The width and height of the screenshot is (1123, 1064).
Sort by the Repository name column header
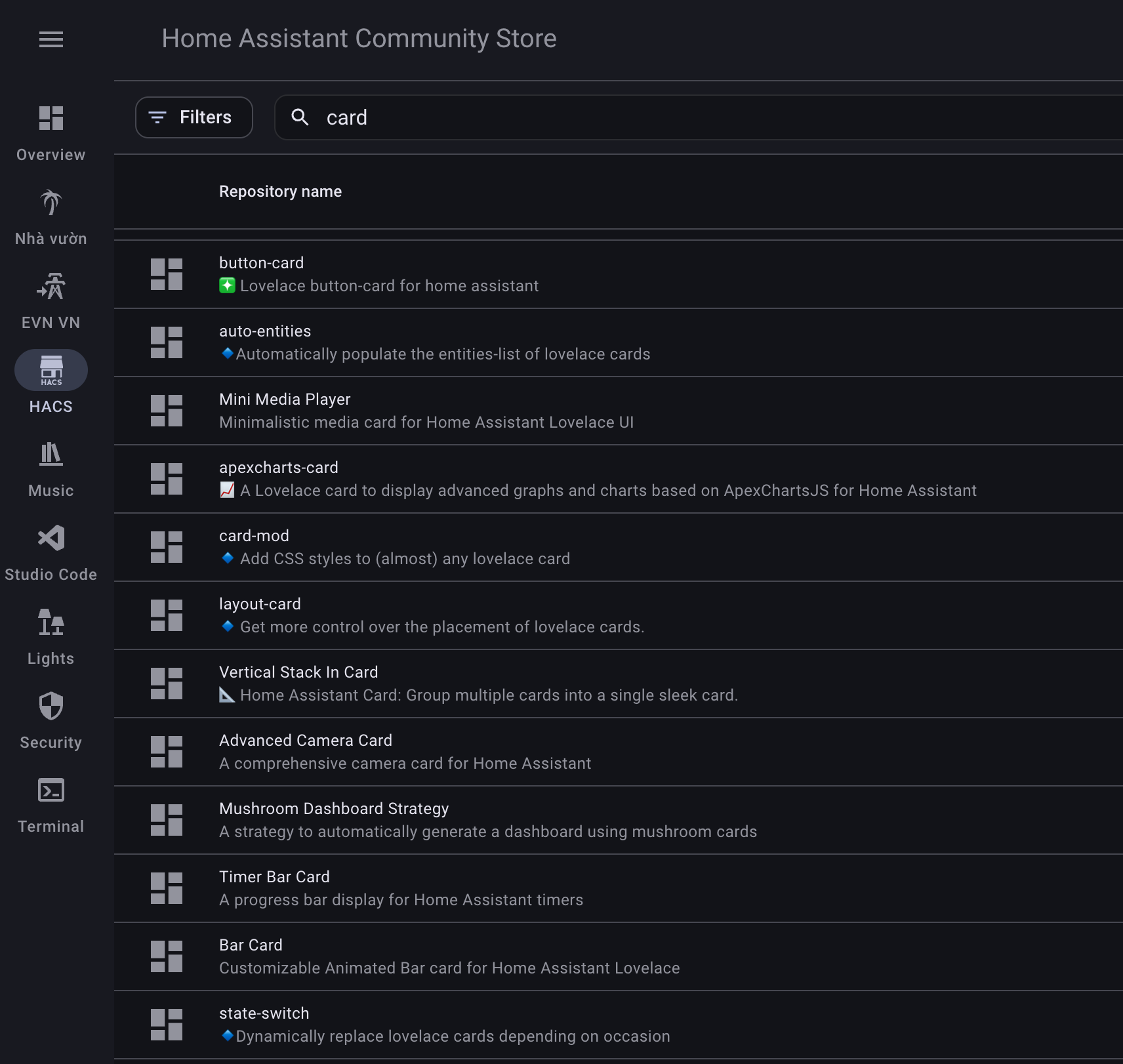click(280, 192)
